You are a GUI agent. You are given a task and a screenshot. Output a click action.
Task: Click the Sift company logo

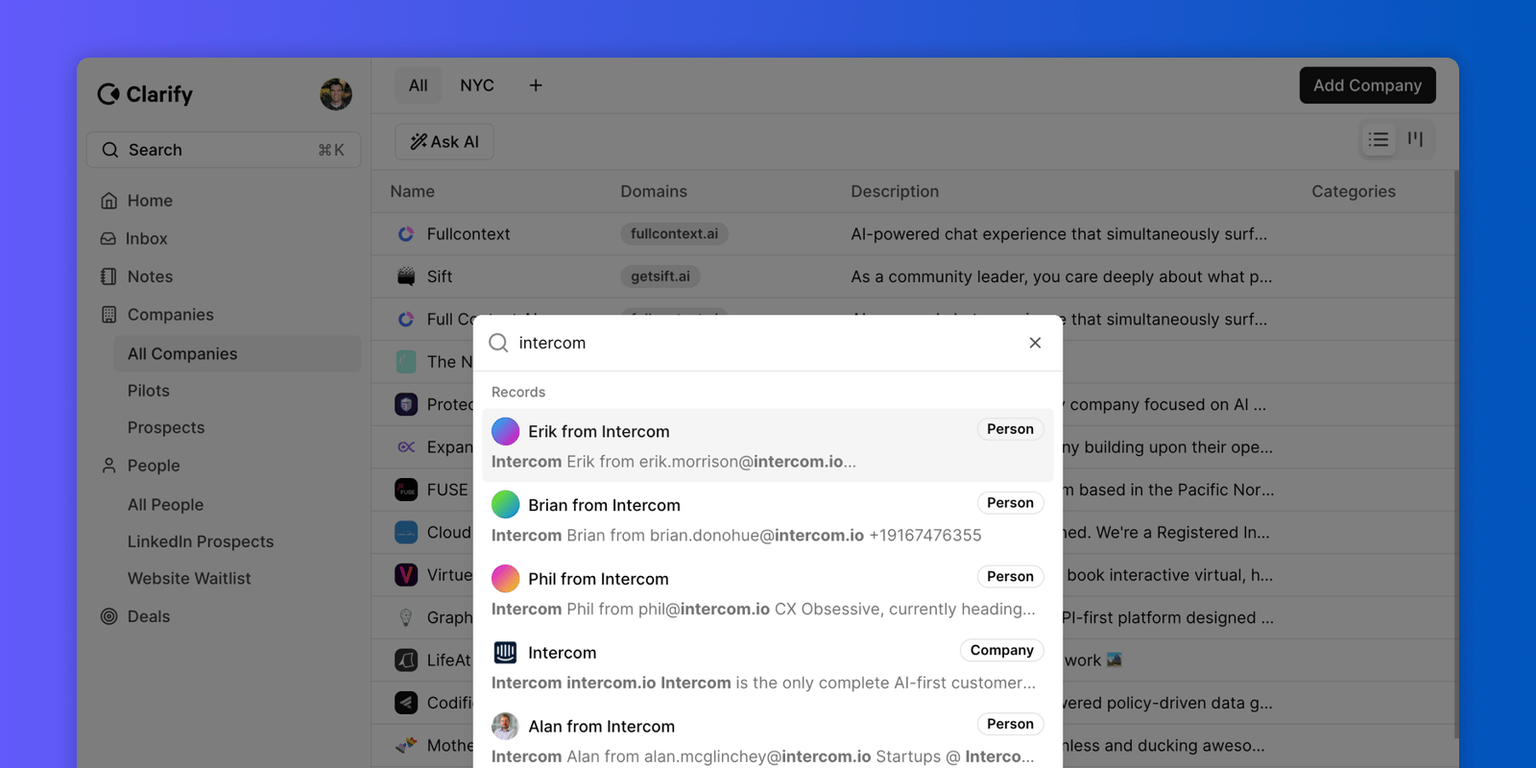coord(406,277)
